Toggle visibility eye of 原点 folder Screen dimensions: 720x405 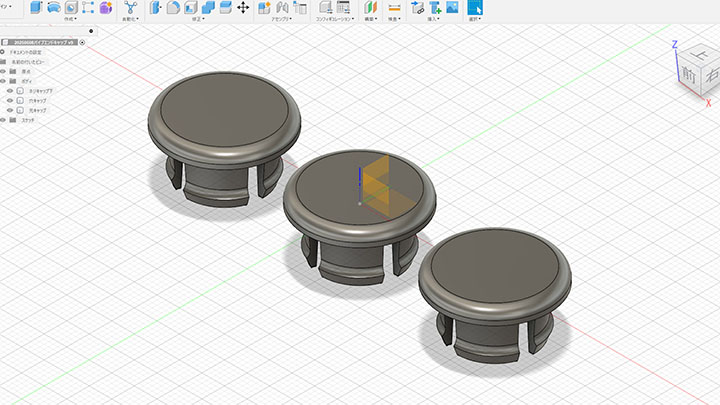[x=3, y=71]
